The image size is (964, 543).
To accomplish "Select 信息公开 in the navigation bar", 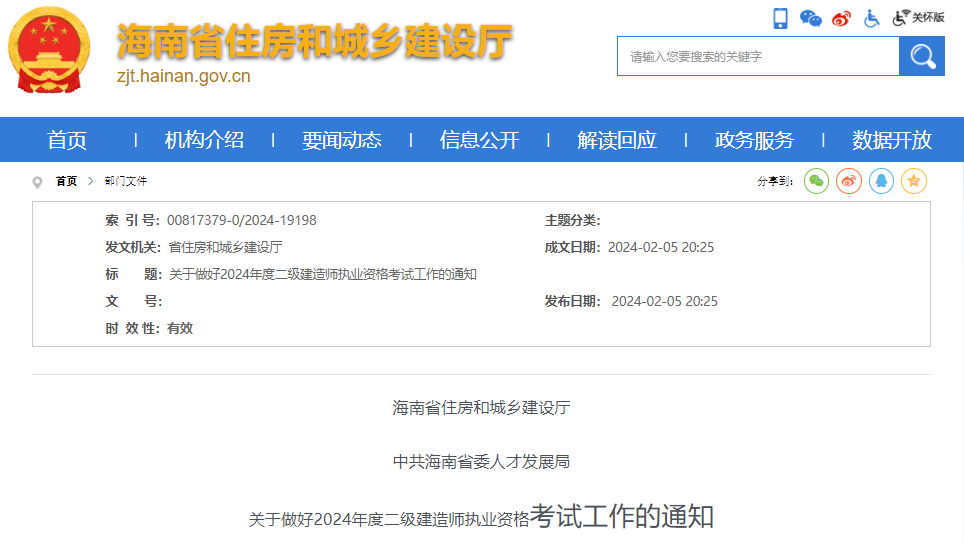I will pos(479,140).
